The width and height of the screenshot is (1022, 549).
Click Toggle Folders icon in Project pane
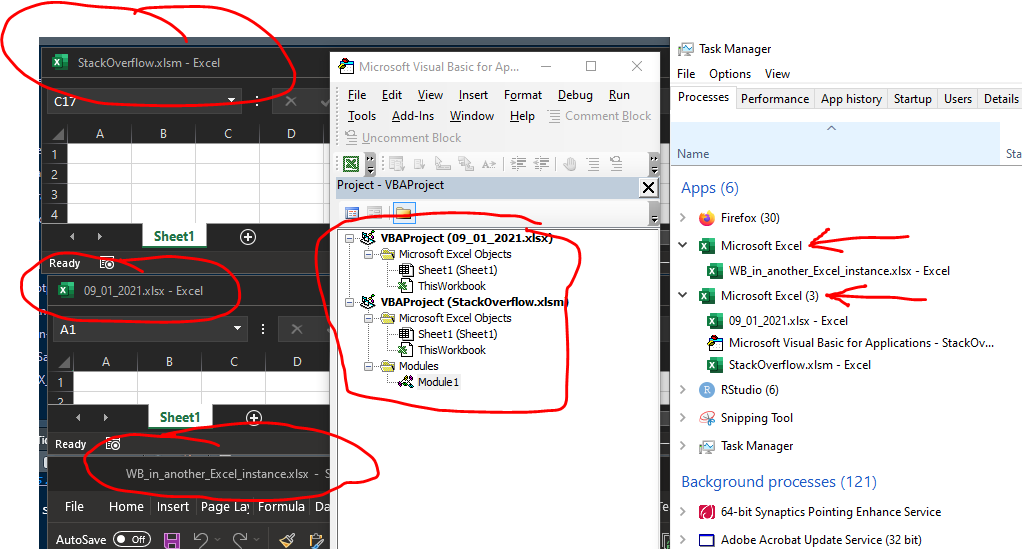click(x=403, y=213)
